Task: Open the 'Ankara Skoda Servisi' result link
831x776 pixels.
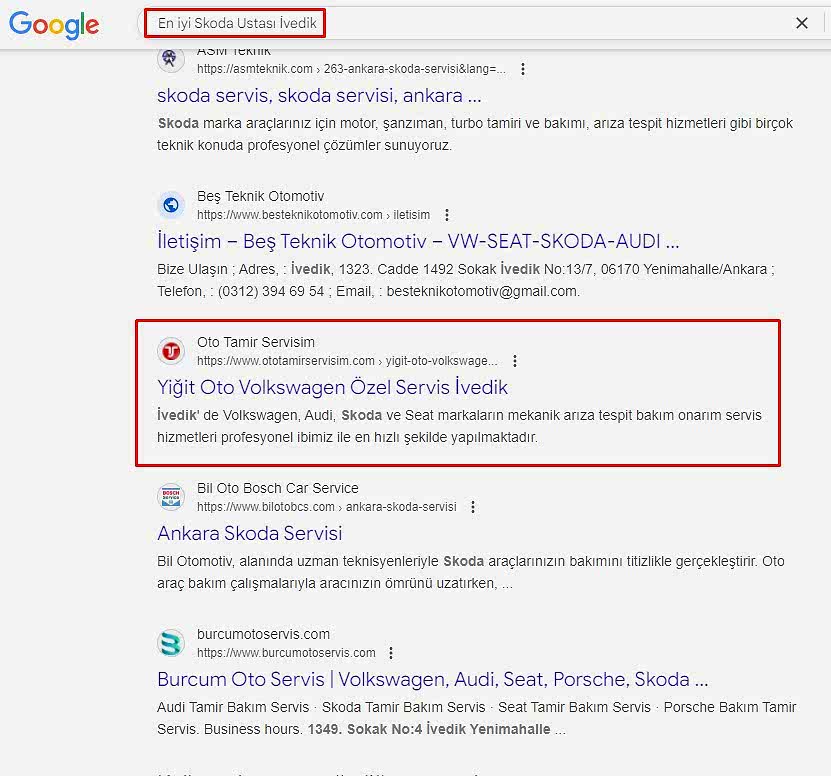Action: coord(249,533)
